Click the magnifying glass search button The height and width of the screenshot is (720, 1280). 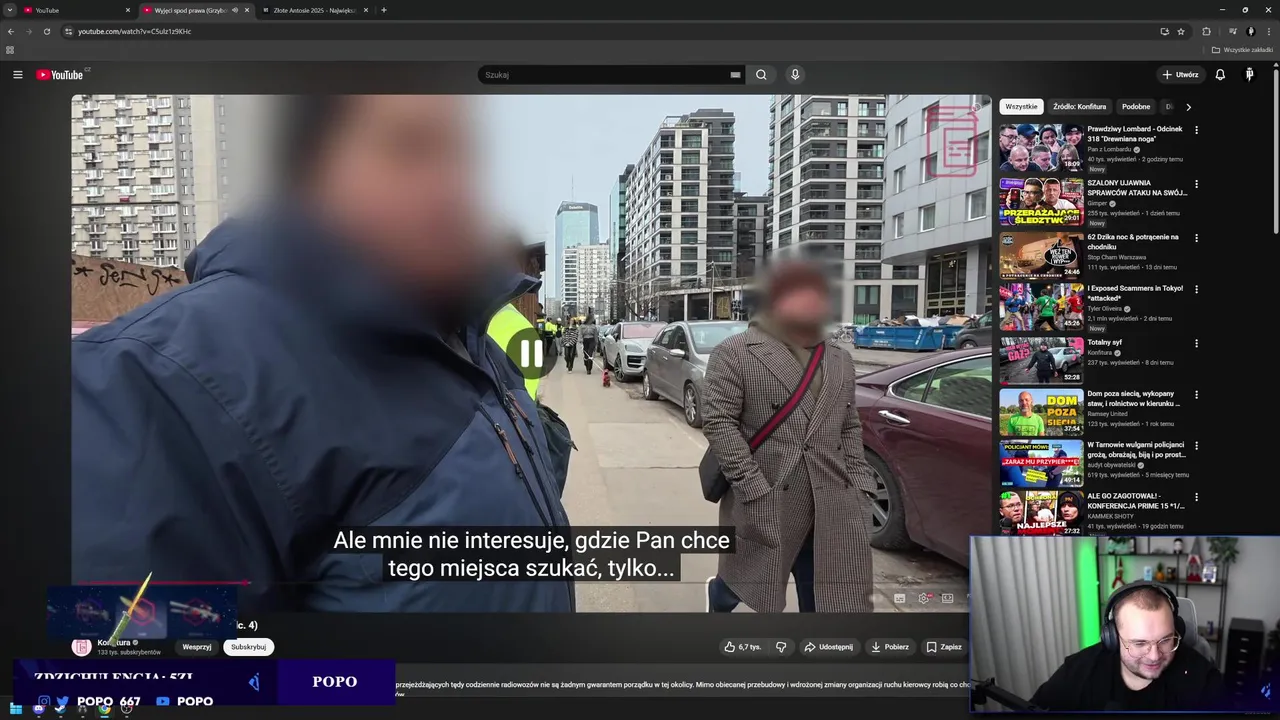click(761, 75)
